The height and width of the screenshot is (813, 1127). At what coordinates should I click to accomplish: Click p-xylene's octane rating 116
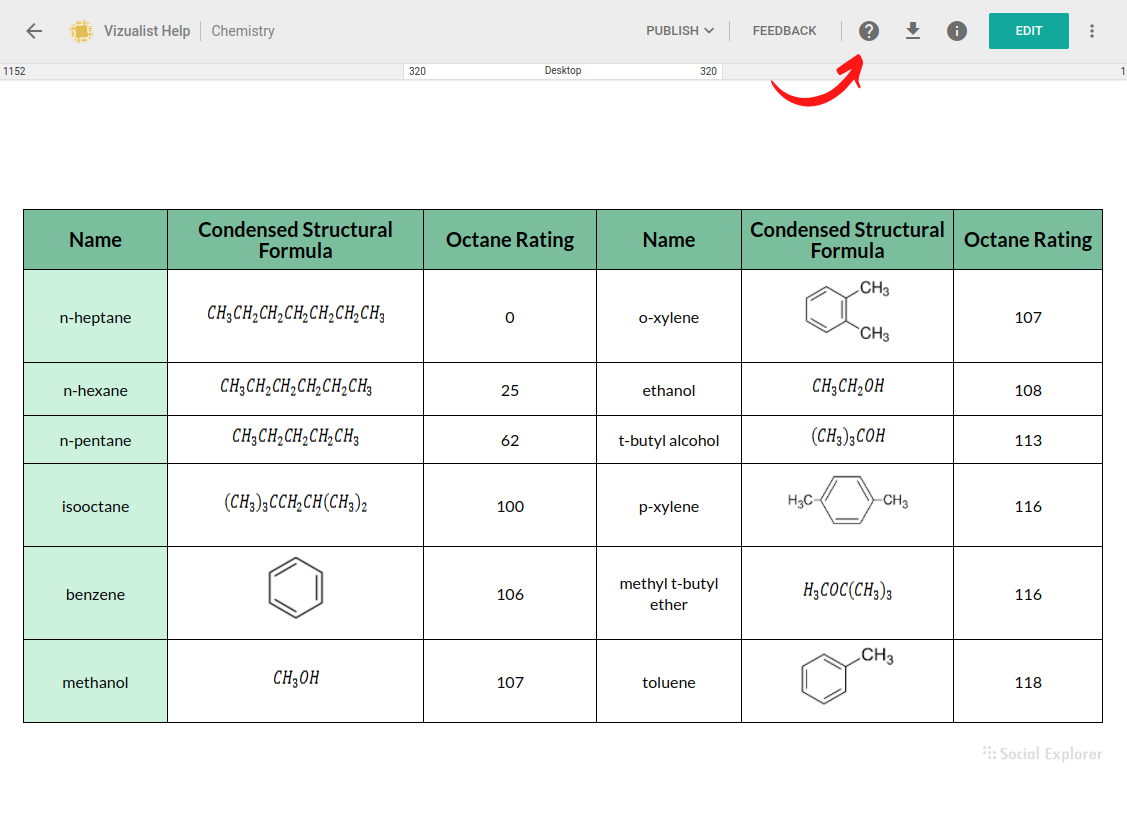click(x=1028, y=505)
